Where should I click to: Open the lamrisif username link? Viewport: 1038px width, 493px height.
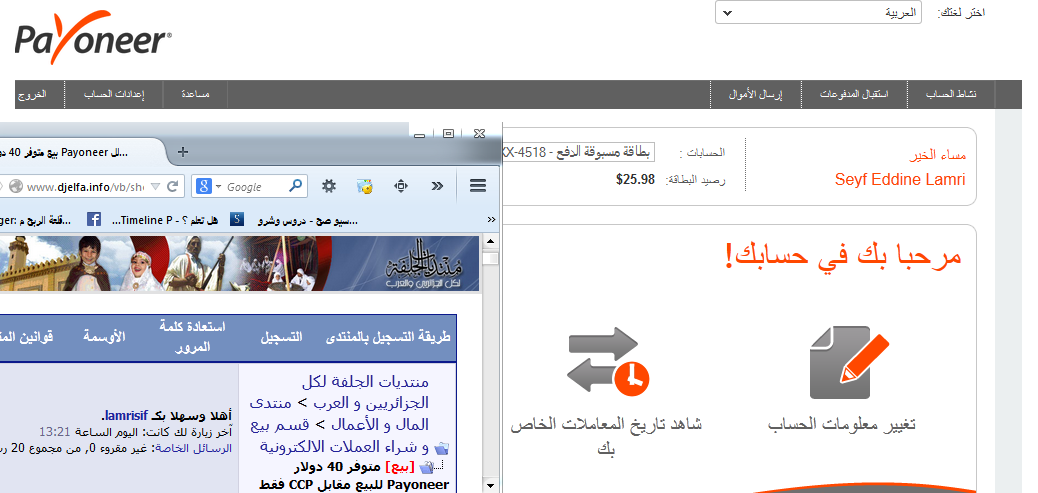[x=124, y=417]
